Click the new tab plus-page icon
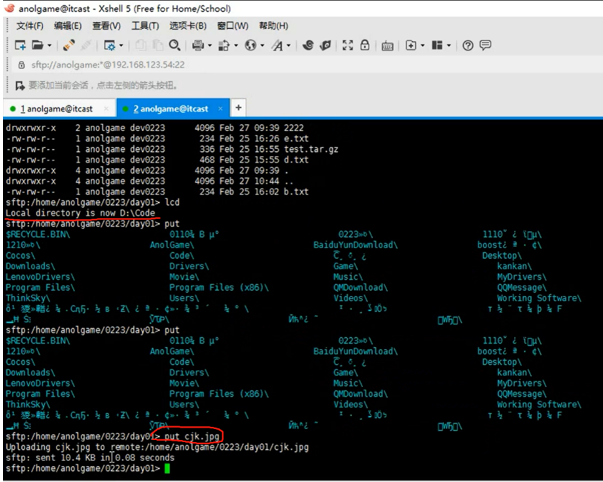The image size is (603, 482). (x=411, y=45)
